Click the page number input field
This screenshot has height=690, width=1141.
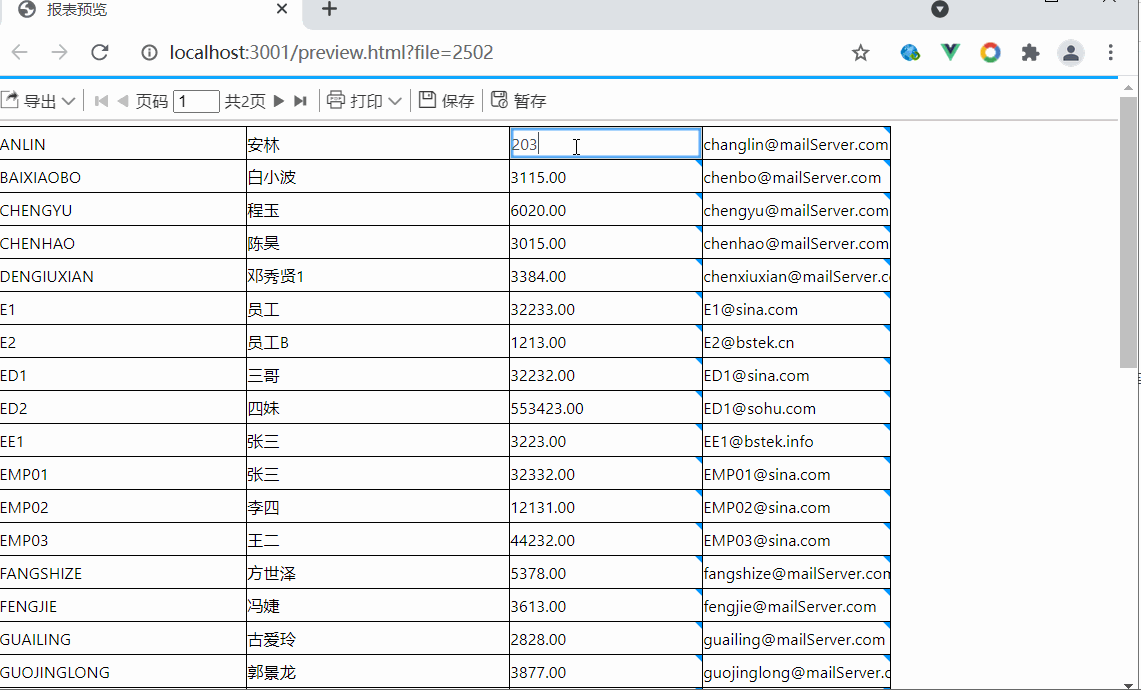[x=196, y=101]
